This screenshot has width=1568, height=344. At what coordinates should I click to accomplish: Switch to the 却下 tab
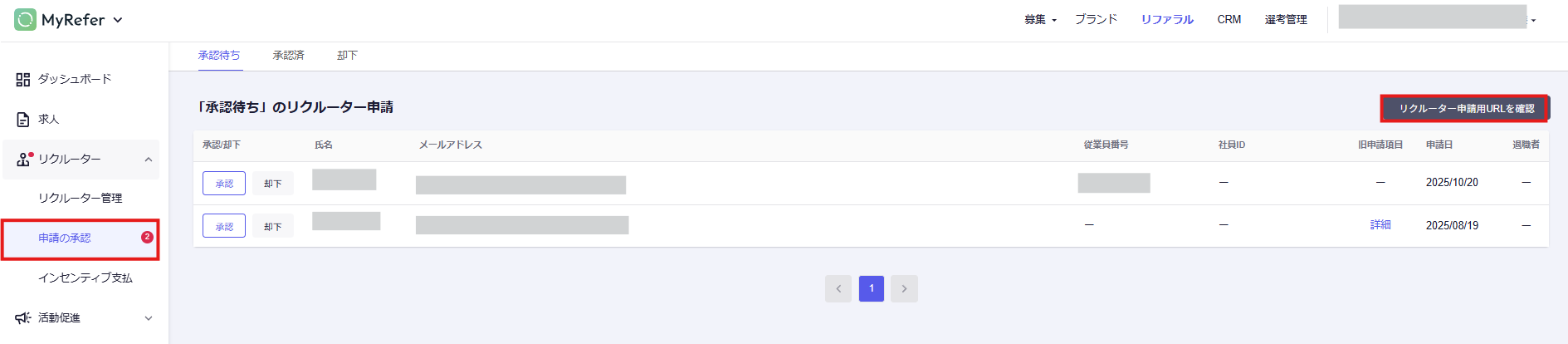tap(347, 56)
